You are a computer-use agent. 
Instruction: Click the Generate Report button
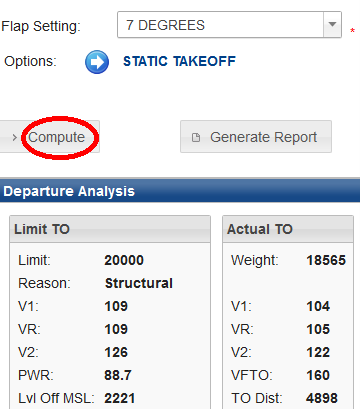pos(256,137)
